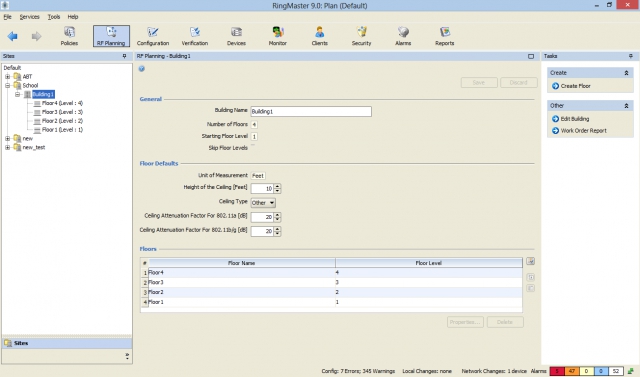The image size is (640, 377).
Task: Increase 802.11b/g ceiling attenuation factor
Action: tap(278, 229)
